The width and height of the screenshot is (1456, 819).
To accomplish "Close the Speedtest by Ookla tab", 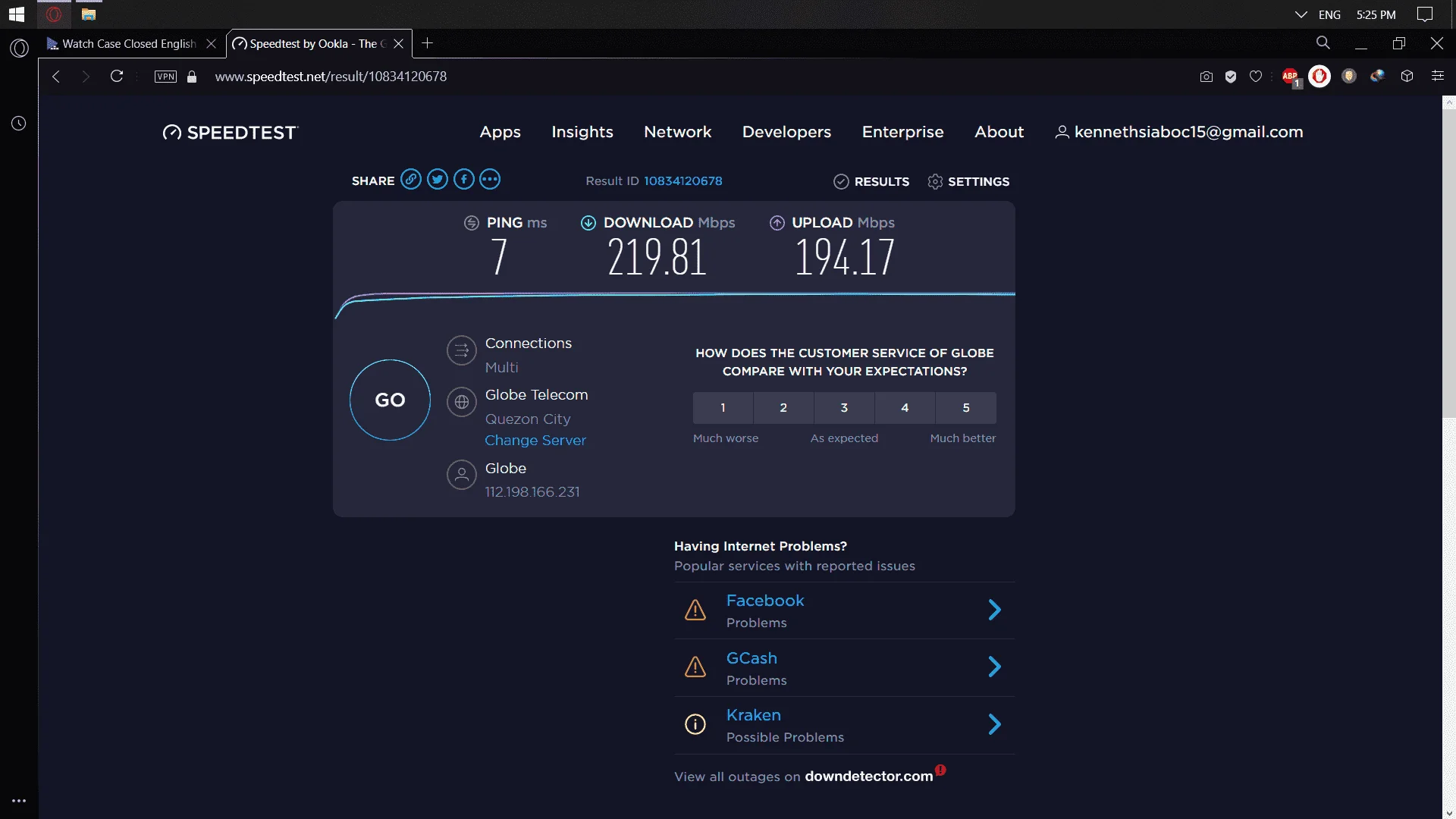I will [x=398, y=44].
